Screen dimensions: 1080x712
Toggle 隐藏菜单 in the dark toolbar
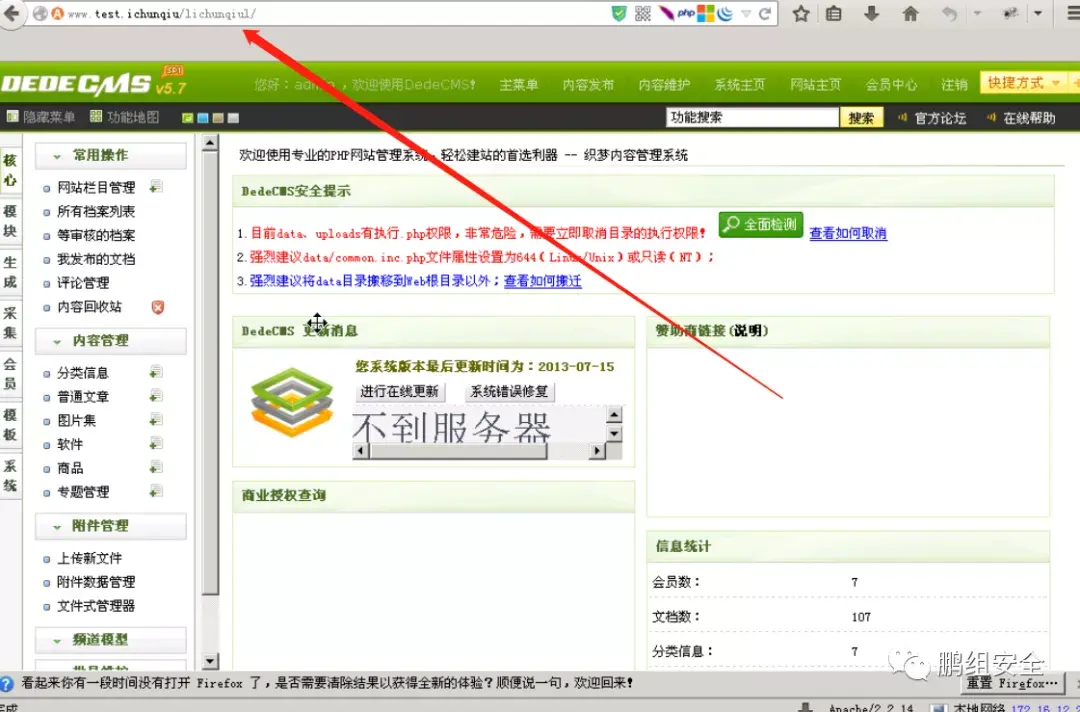pyautogui.click(x=41, y=117)
